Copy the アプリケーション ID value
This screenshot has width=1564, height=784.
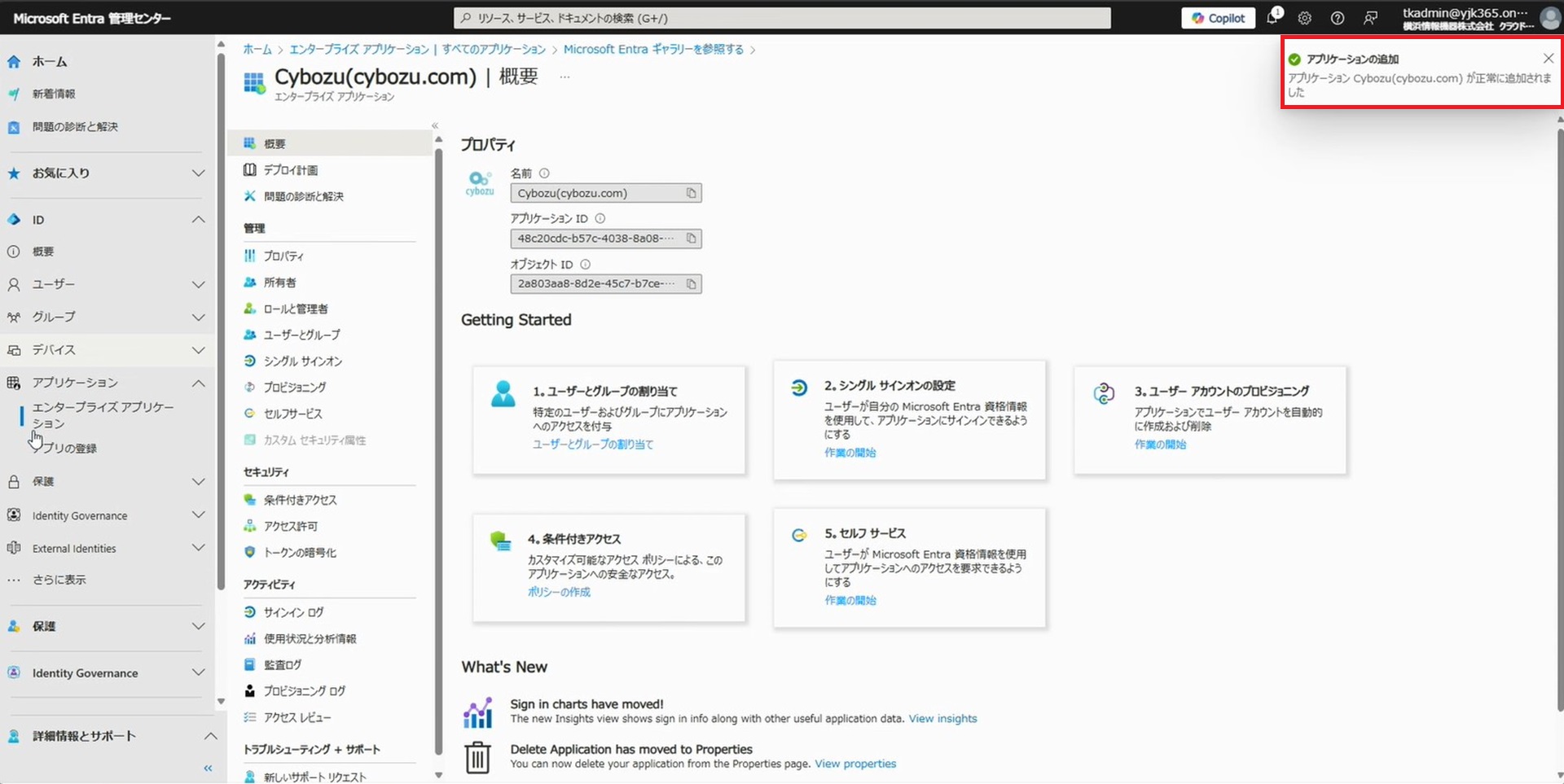point(691,239)
